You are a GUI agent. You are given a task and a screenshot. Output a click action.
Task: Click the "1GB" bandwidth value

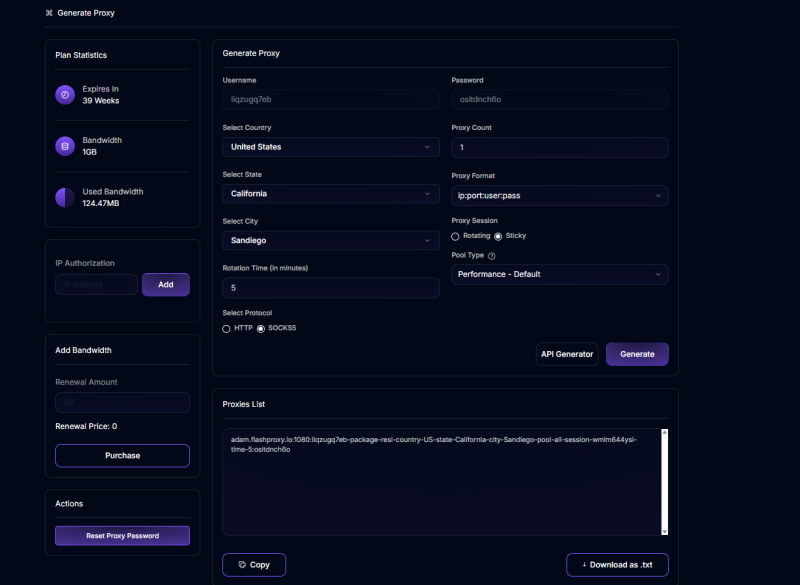point(90,152)
